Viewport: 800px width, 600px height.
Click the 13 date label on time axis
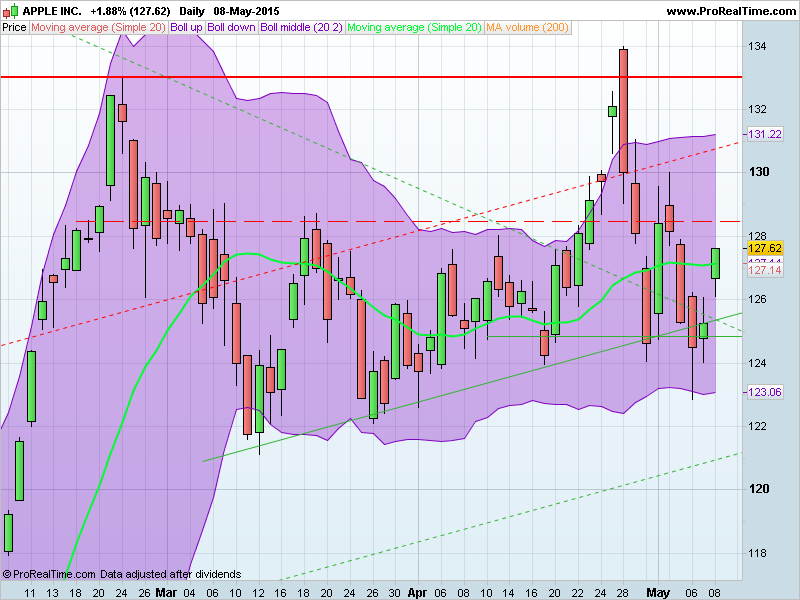(52, 593)
